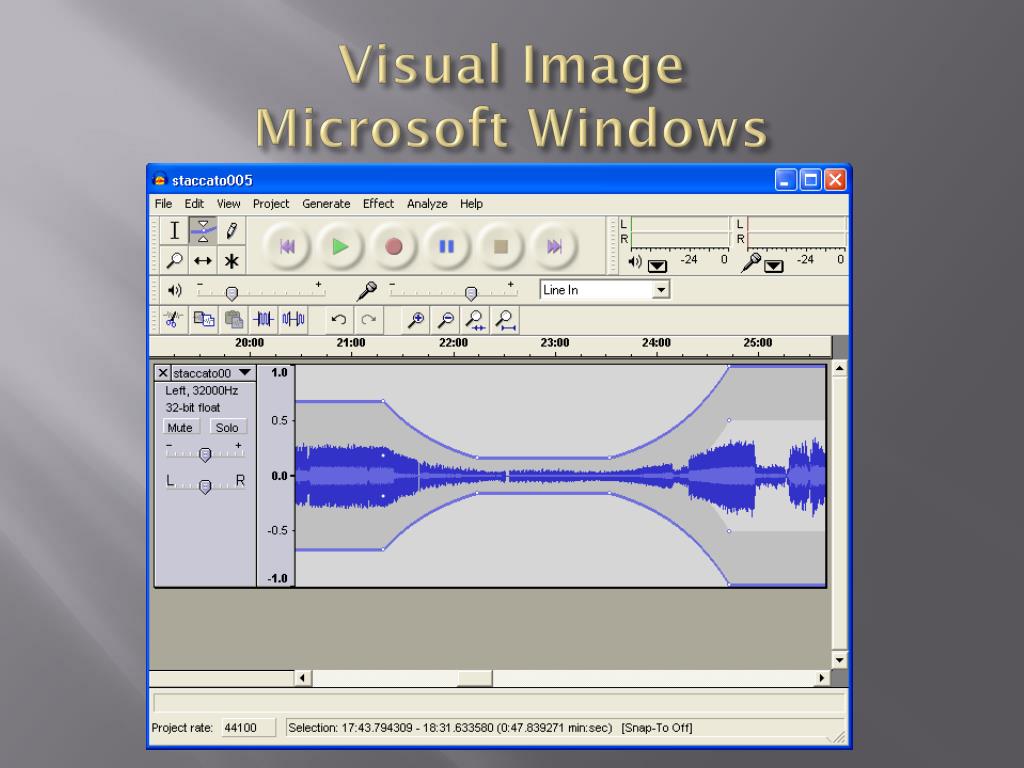Click Silence selection icon
The image size is (1024, 768).
tap(293, 319)
